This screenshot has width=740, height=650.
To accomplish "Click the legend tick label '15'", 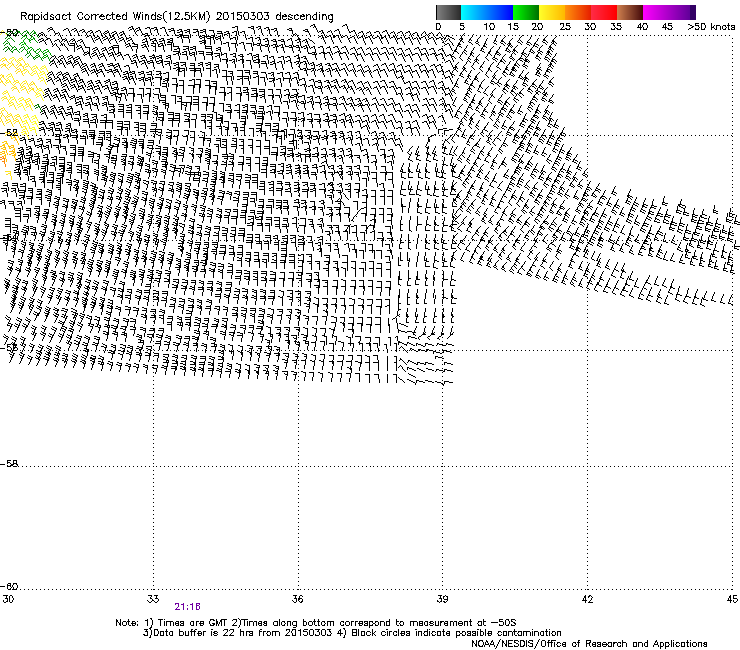I will coord(513,27).
